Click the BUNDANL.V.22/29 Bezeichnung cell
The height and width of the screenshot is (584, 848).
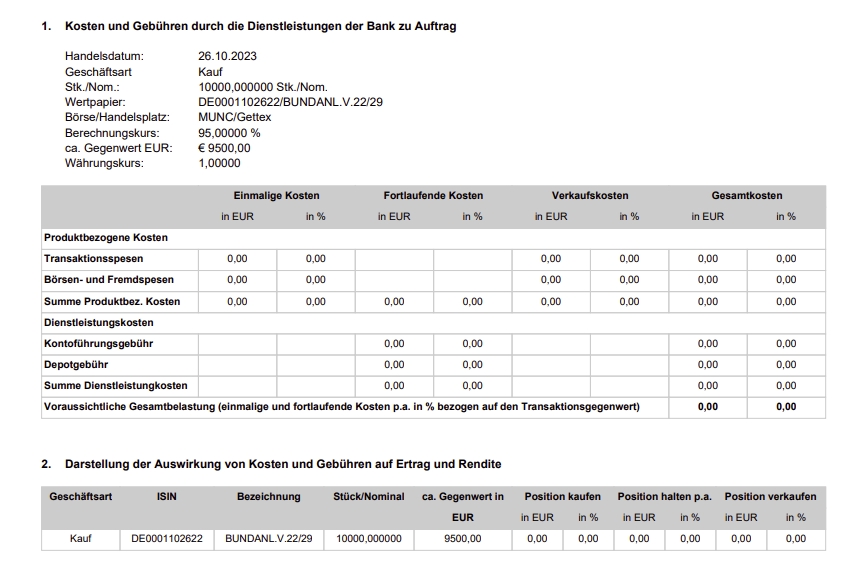coord(269,539)
